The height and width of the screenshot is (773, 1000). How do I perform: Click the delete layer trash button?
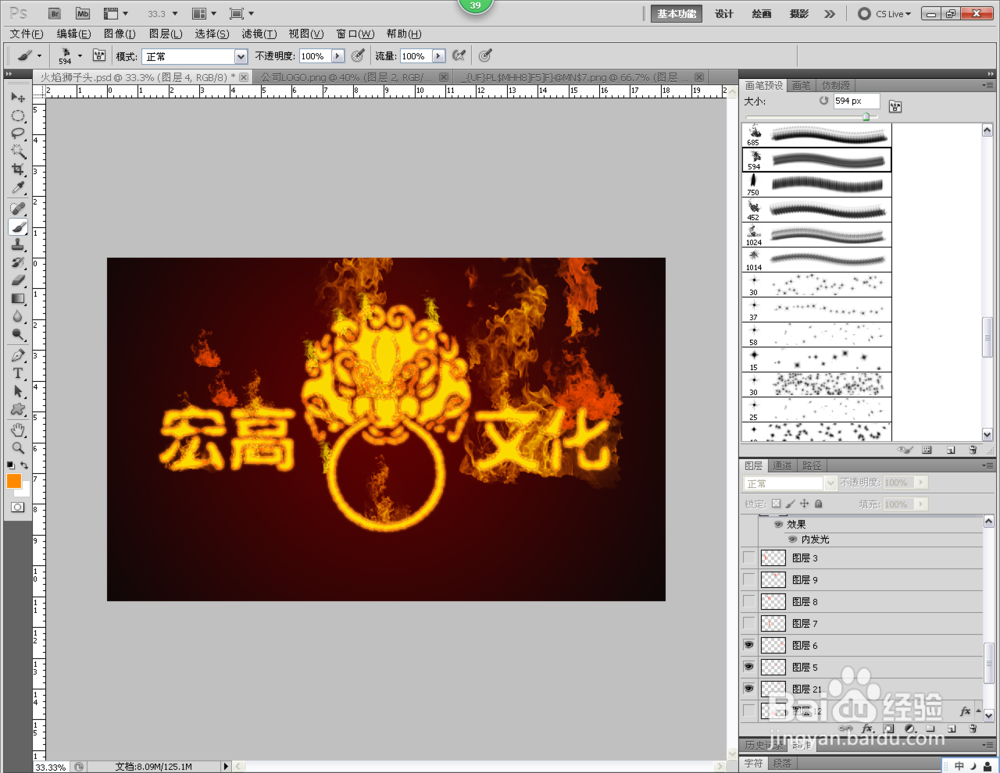click(x=971, y=730)
